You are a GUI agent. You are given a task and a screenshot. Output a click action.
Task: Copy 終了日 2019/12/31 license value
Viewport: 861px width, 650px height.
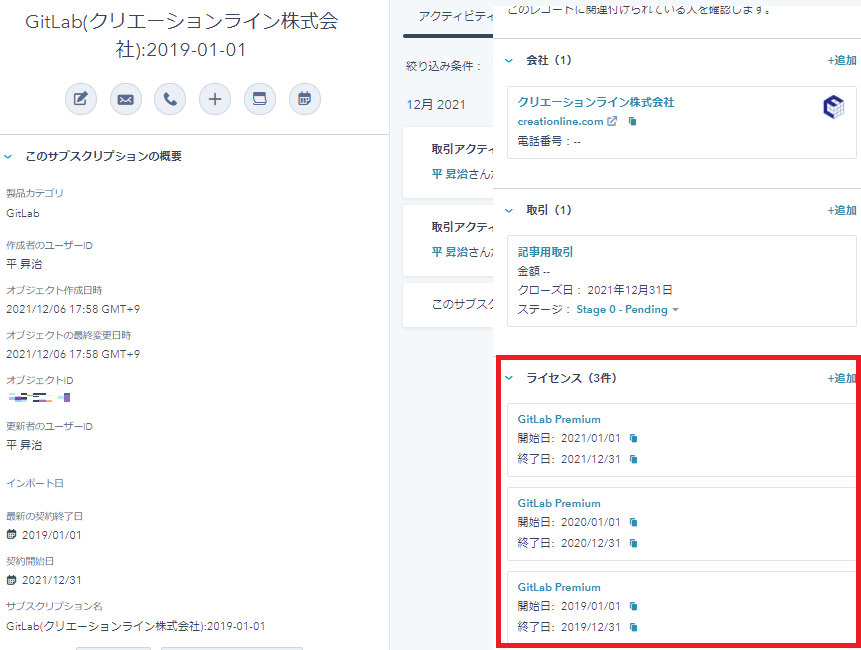pos(634,627)
